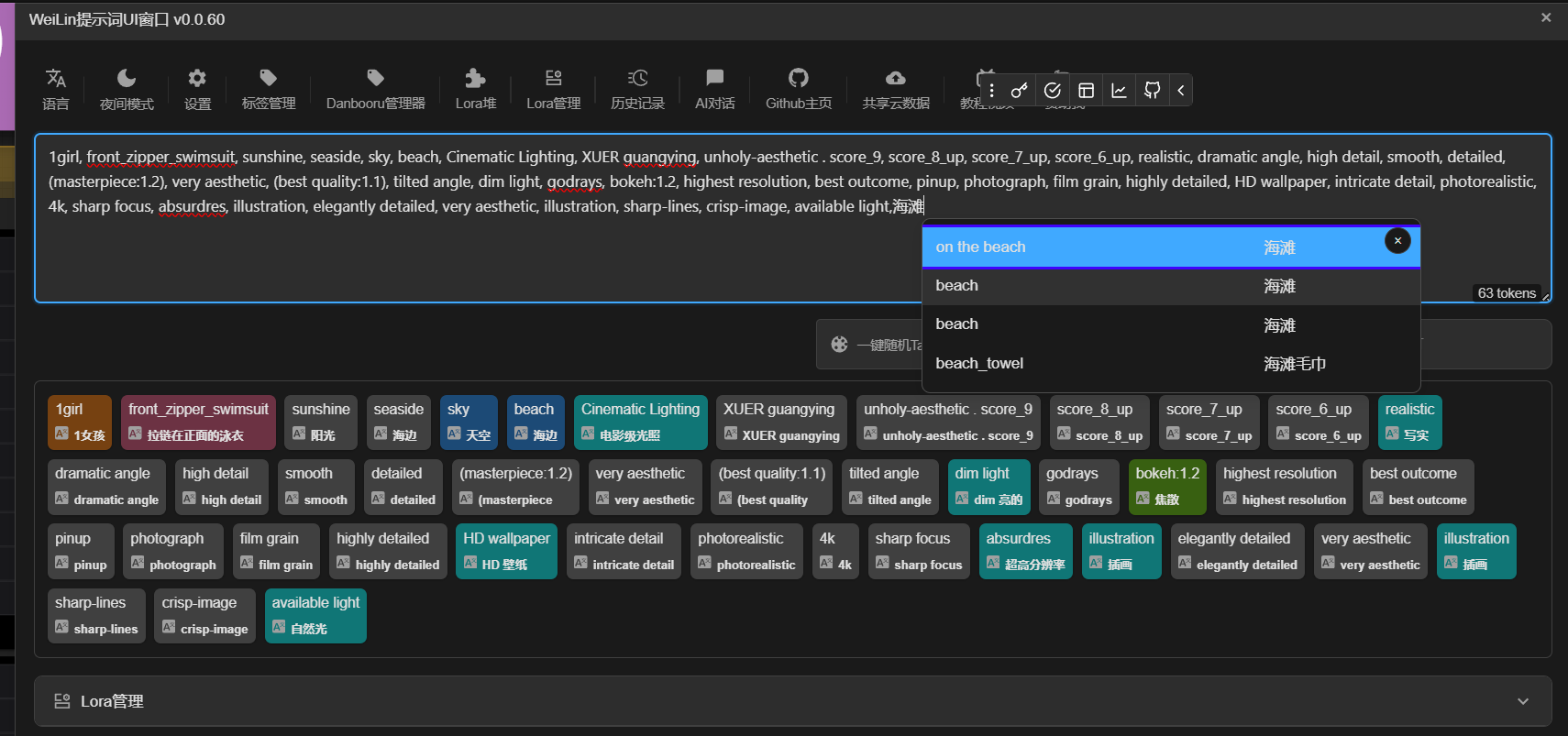The height and width of the screenshot is (736, 1568).
Task: Open 共享云数据 cloud data
Action: (x=896, y=90)
